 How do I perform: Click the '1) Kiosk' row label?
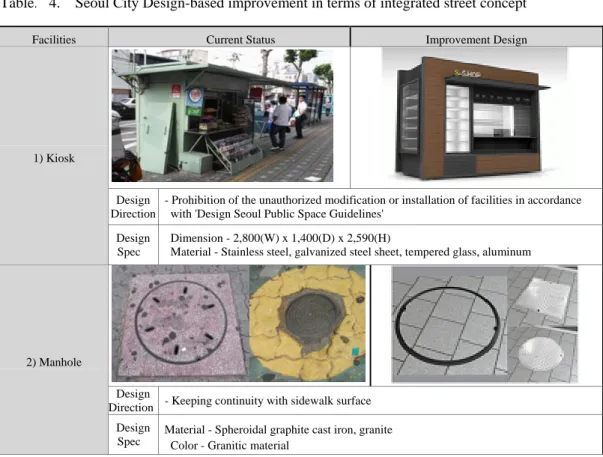54,158
